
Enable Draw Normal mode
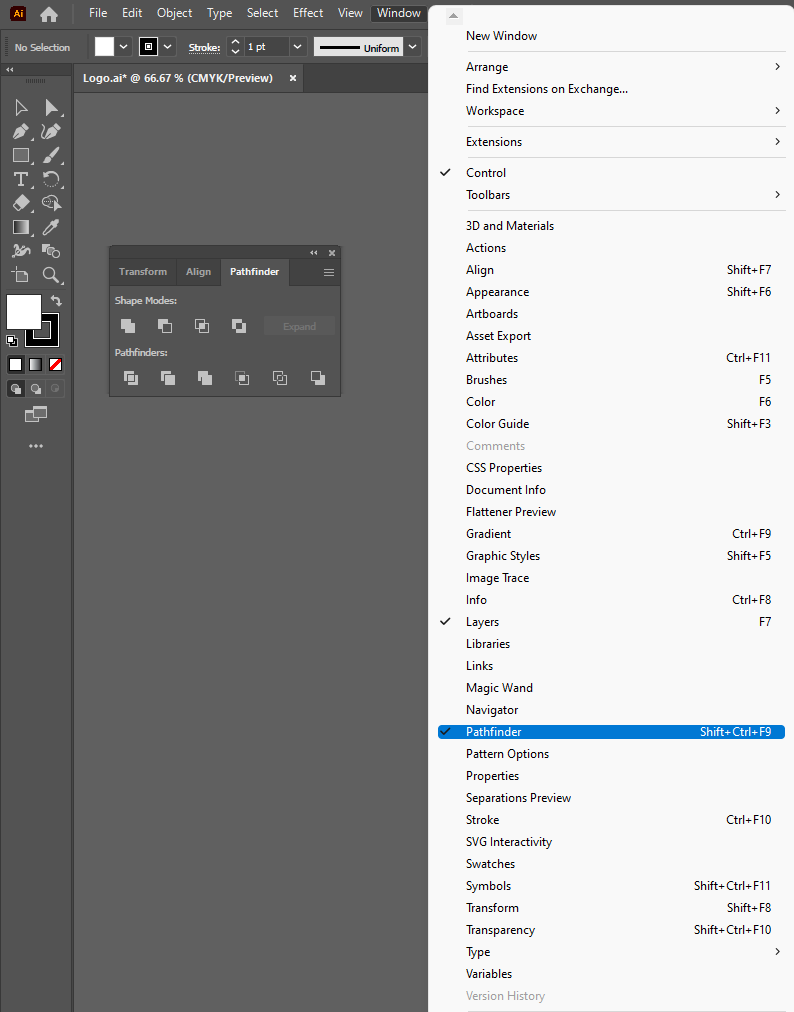[x=16, y=389]
